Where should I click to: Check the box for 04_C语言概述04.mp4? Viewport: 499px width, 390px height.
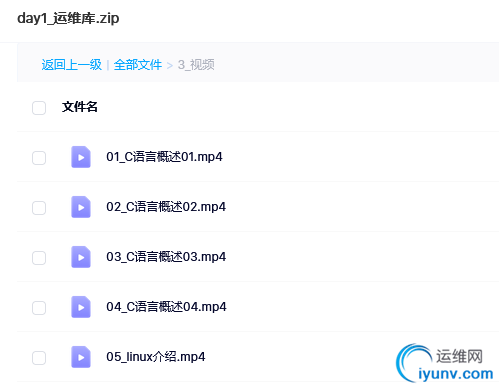pyautogui.click(x=39, y=308)
